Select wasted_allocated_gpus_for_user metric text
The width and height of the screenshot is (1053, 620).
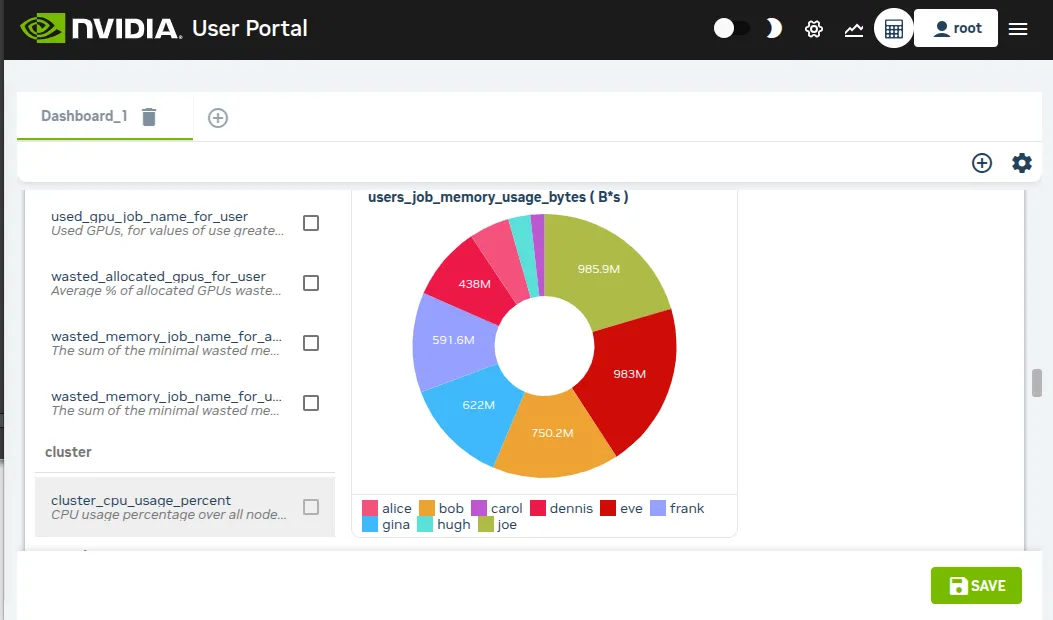coord(158,276)
